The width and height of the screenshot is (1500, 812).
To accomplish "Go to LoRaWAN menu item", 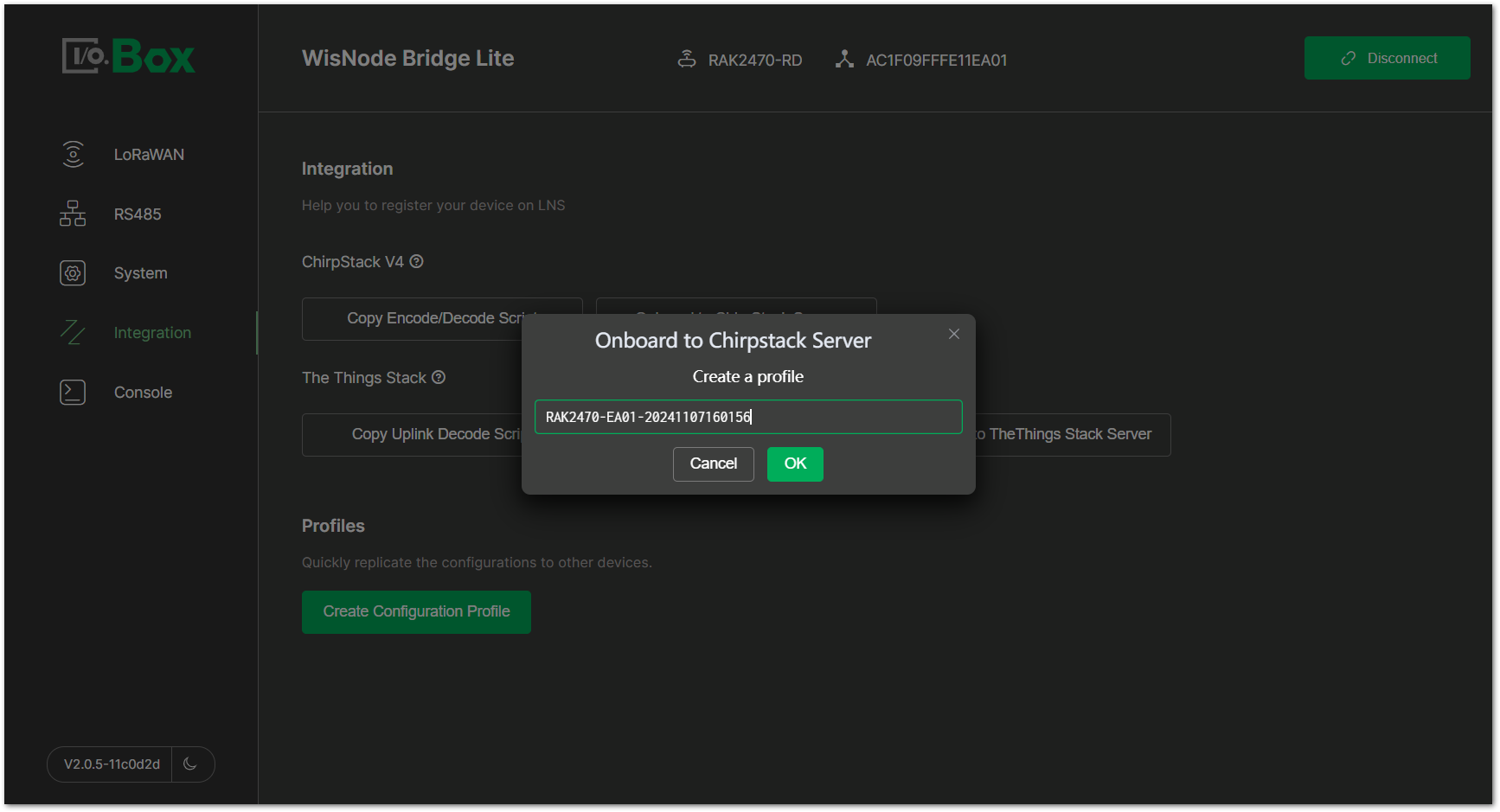I will coord(149,155).
